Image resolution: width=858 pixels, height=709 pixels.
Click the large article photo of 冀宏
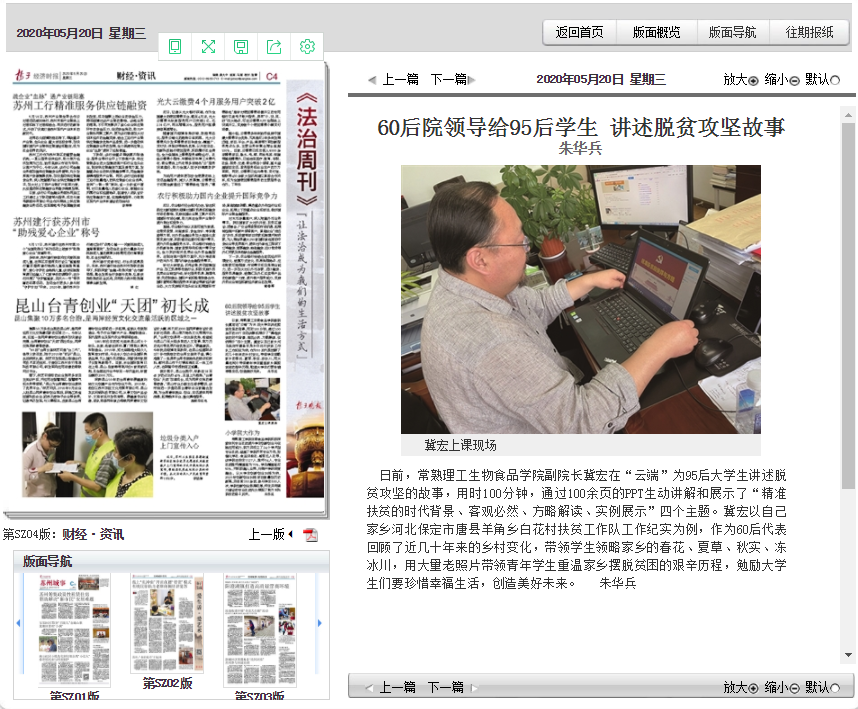581,300
